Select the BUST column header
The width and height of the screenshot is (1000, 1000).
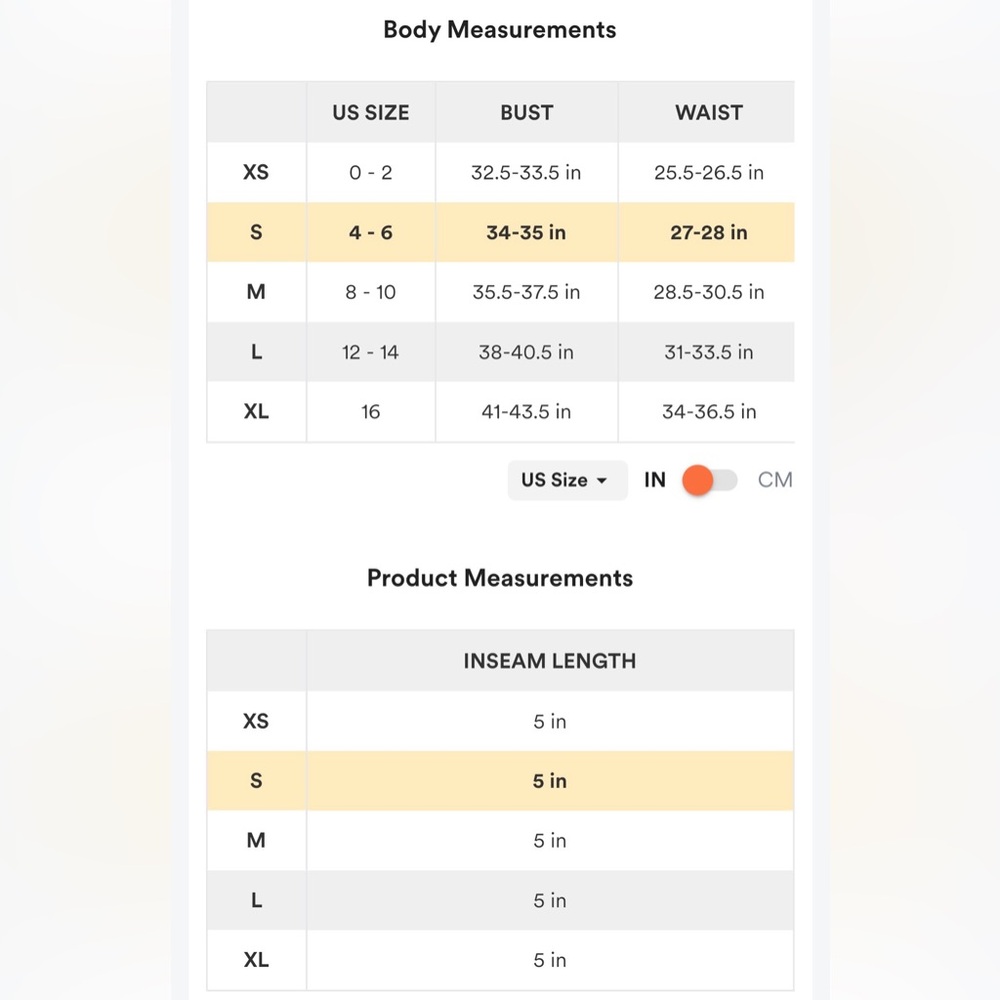(526, 113)
